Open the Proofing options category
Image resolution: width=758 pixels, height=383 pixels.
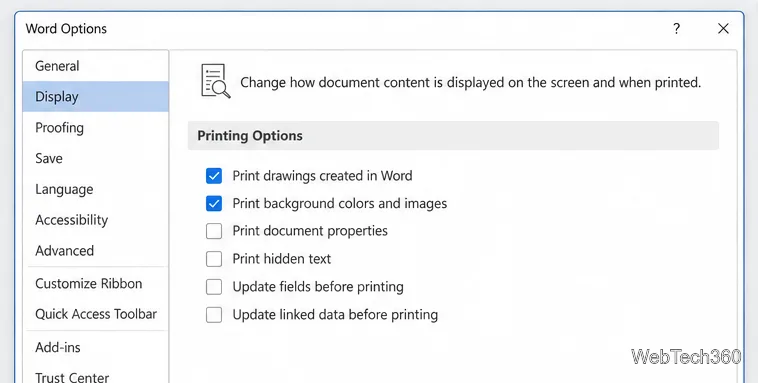[95, 128]
